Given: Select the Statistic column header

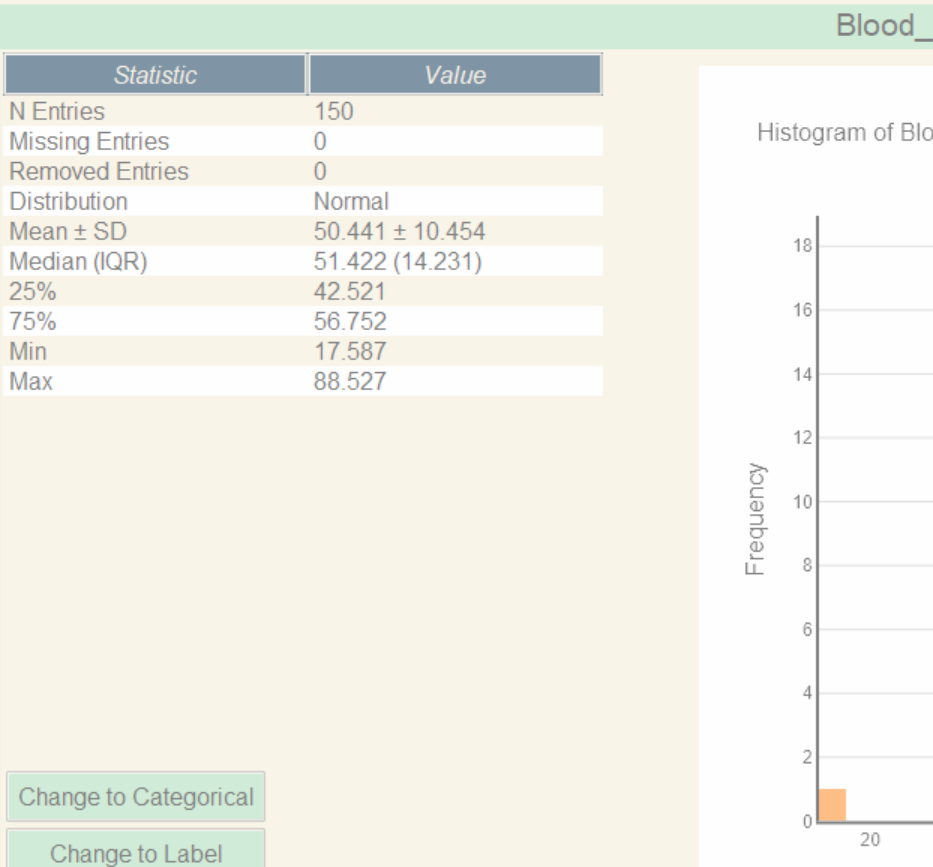Looking at the screenshot, I should (x=155, y=75).
